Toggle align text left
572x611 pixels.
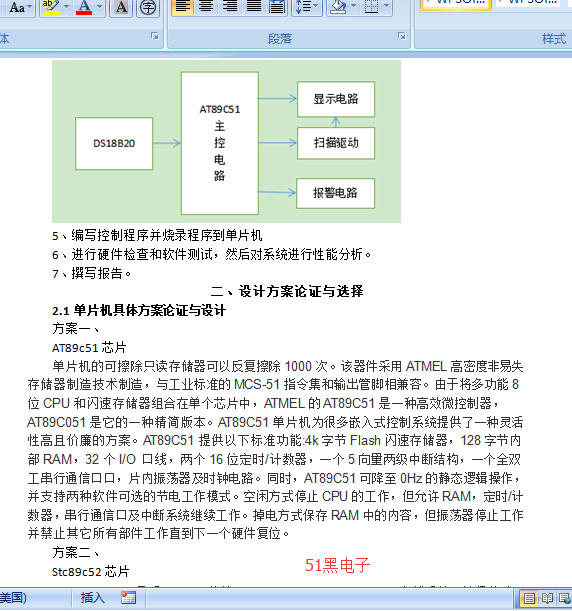pyautogui.click(x=182, y=7)
